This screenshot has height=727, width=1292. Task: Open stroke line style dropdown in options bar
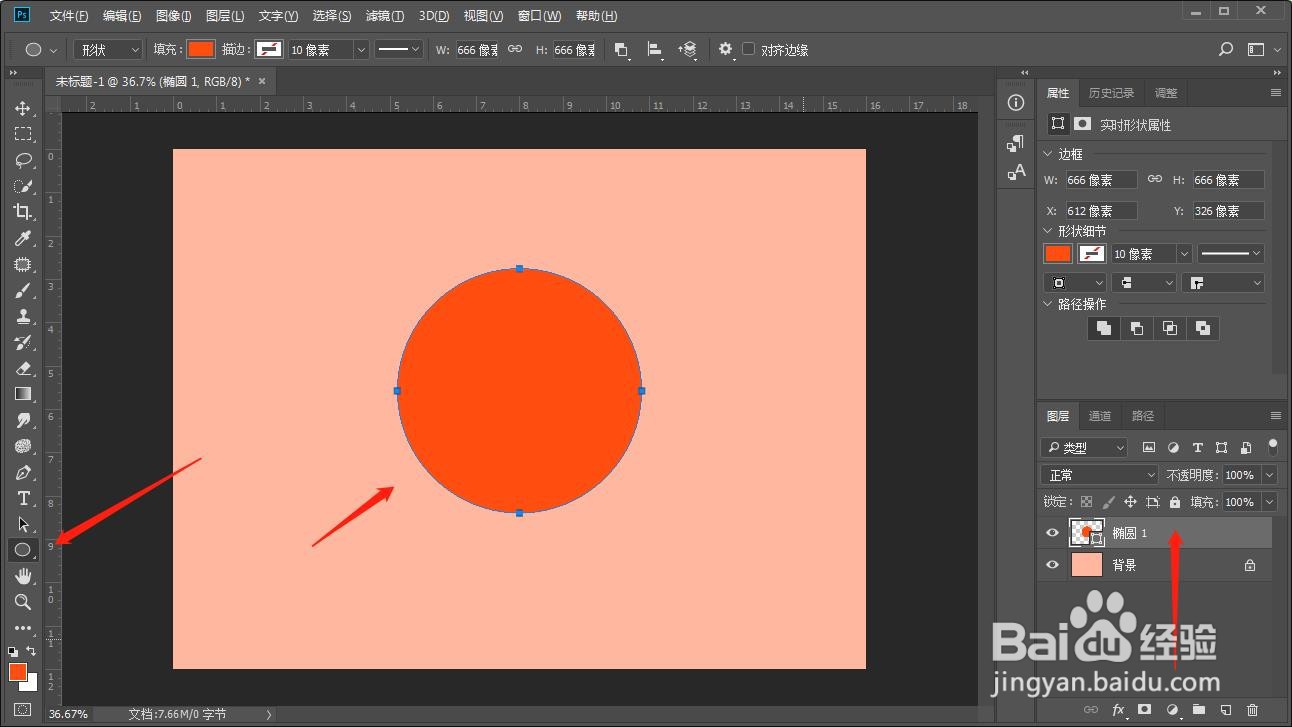[x=399, y=49]
